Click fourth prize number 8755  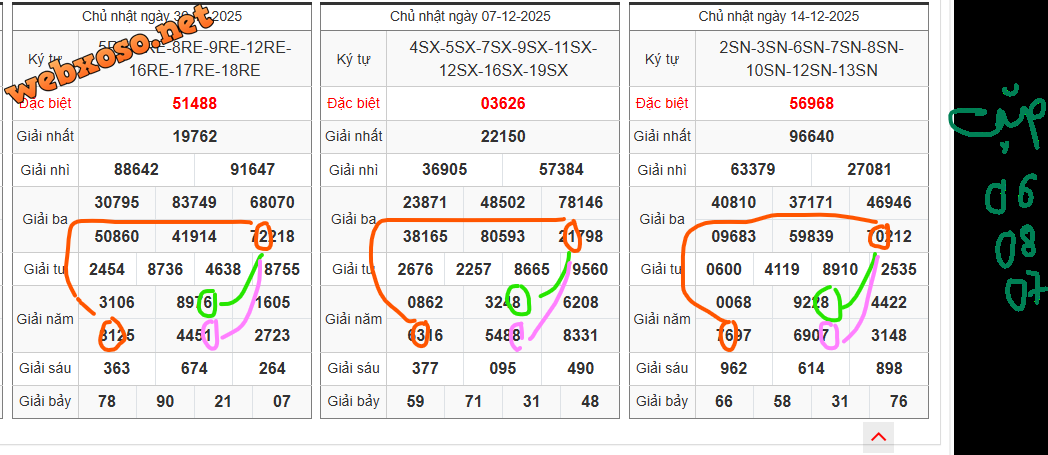pyautogui.click(x=282, y=269)
